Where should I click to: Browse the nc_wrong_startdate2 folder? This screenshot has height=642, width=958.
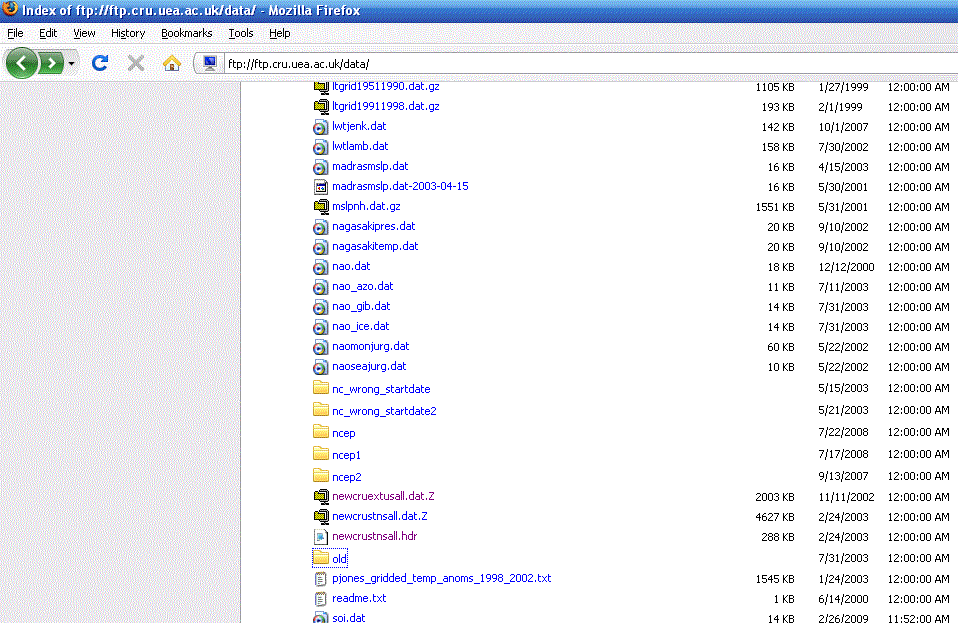click(384, 411)
